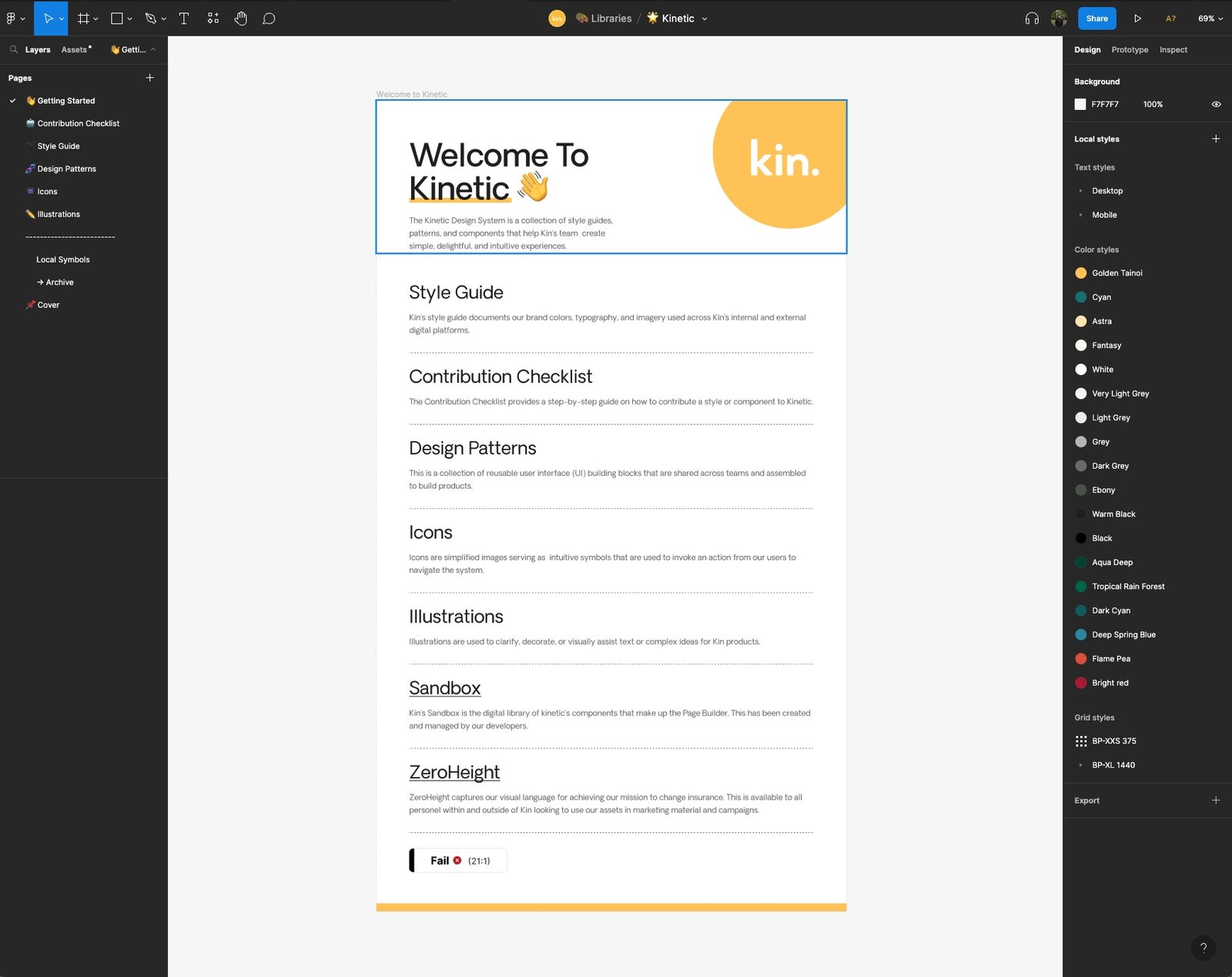The height and width of the screenshot is (977, 1232).
Task: Open the 69% zoom dropdown
Action: (x=1210, y=18)
